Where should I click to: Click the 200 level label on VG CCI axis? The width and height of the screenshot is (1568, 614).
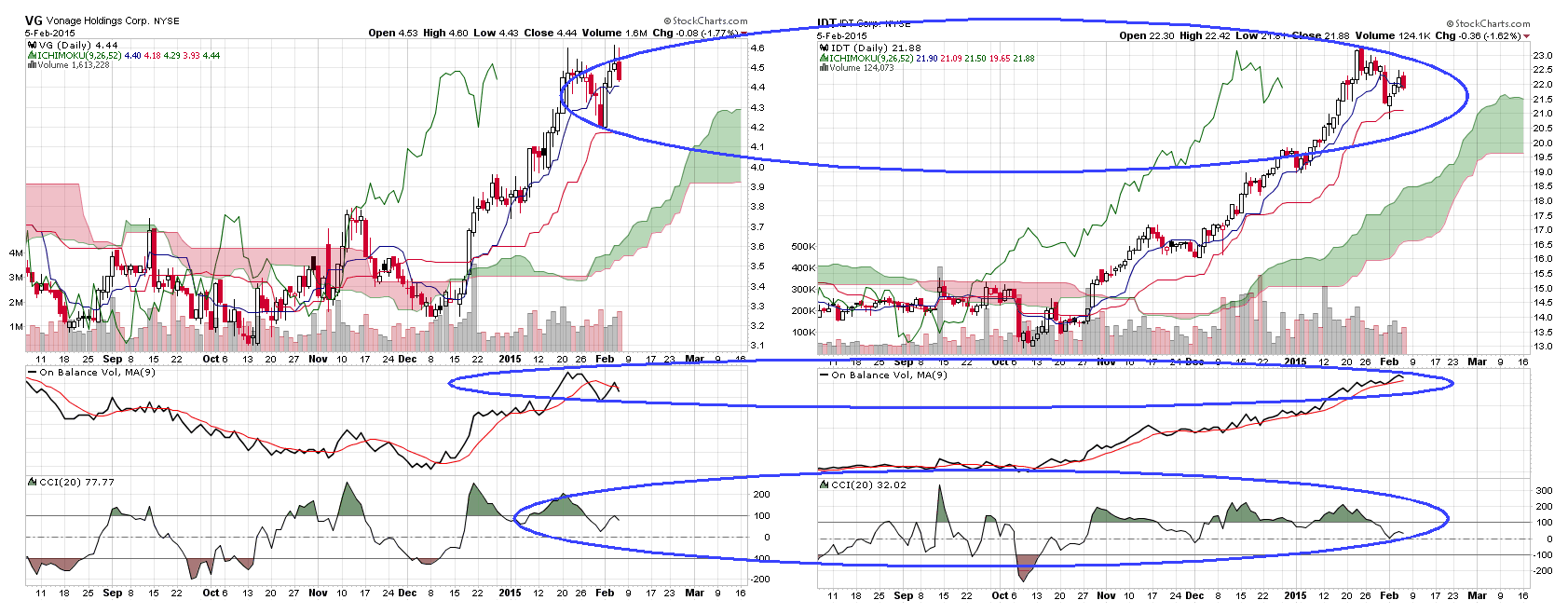coord(761,495)
